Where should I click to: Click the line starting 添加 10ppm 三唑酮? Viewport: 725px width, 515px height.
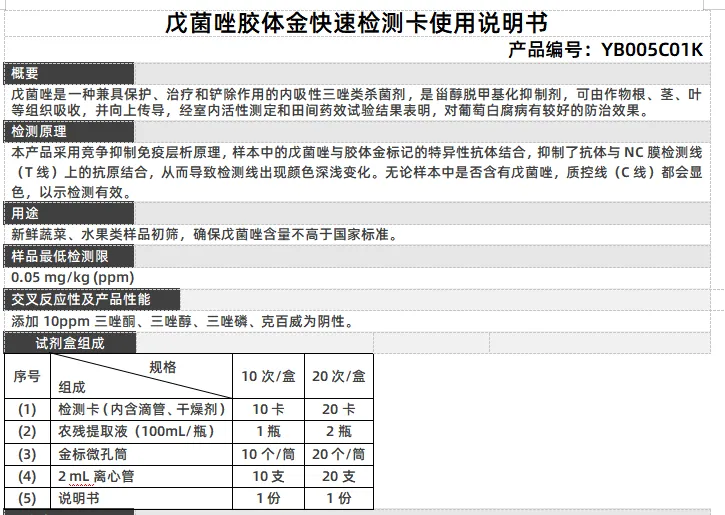click(x=183, y=321)
